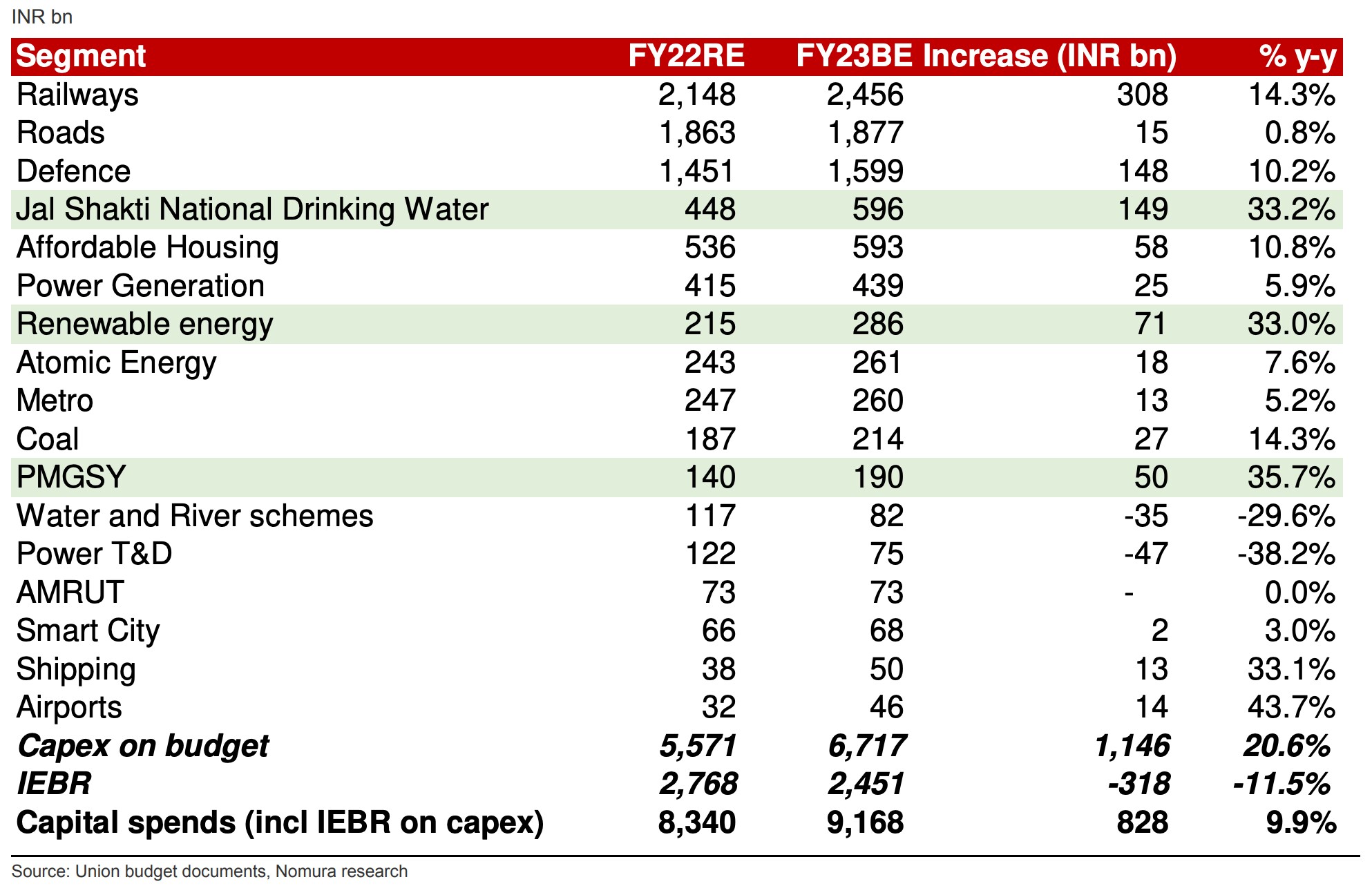Click the INR bn unit label
Viewport: 1372px width, 886px height.
click(41, 17)
